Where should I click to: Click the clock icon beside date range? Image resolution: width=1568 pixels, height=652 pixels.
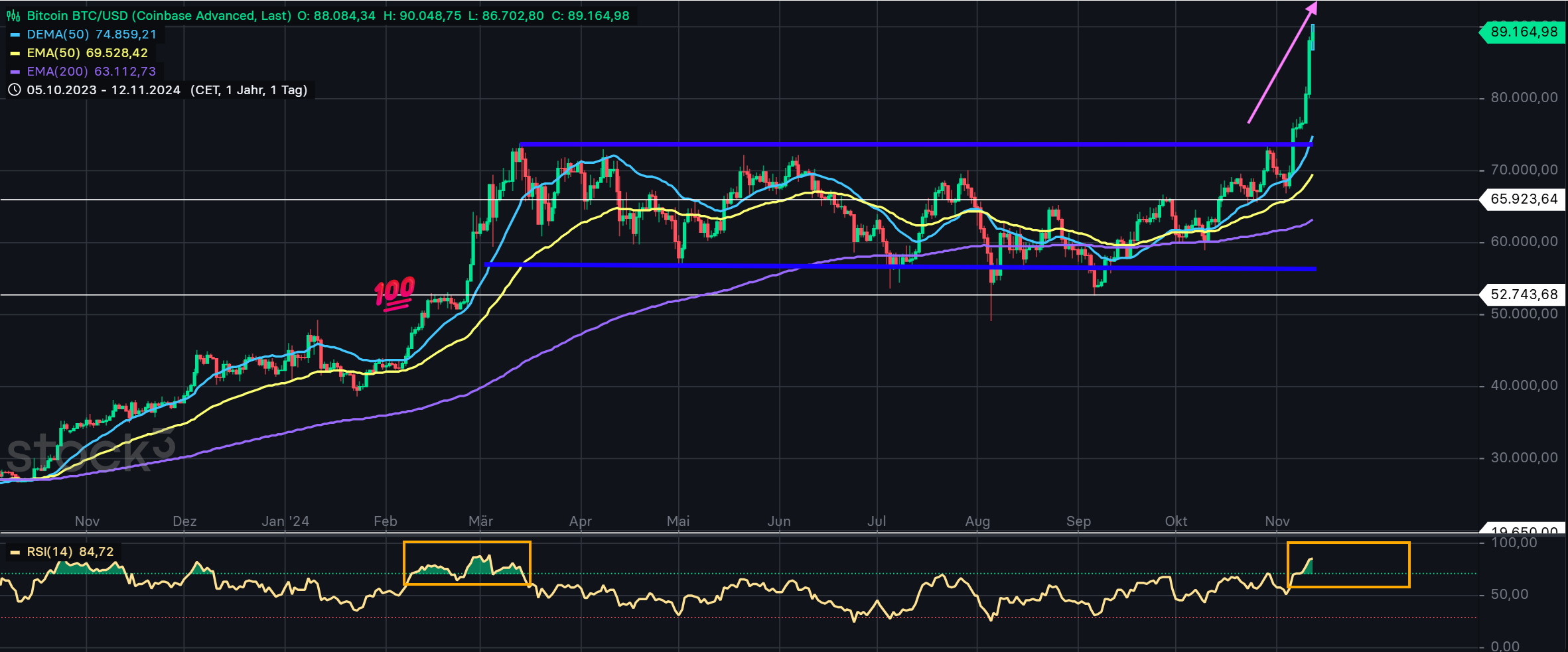14,90
